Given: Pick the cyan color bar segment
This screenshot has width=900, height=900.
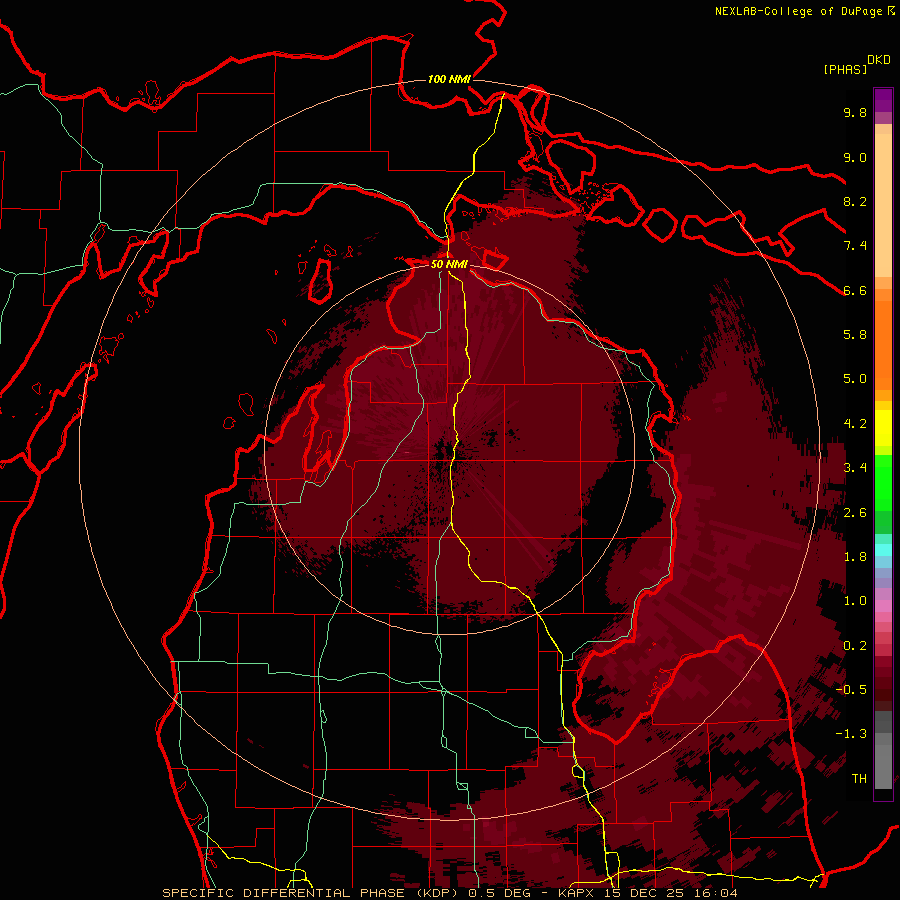Looking at the screenshot, I should (x=883, y=550).
